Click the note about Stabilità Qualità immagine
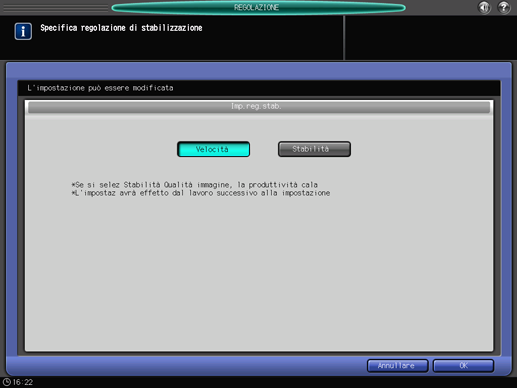517x388 pixels. tap(194, 185)
